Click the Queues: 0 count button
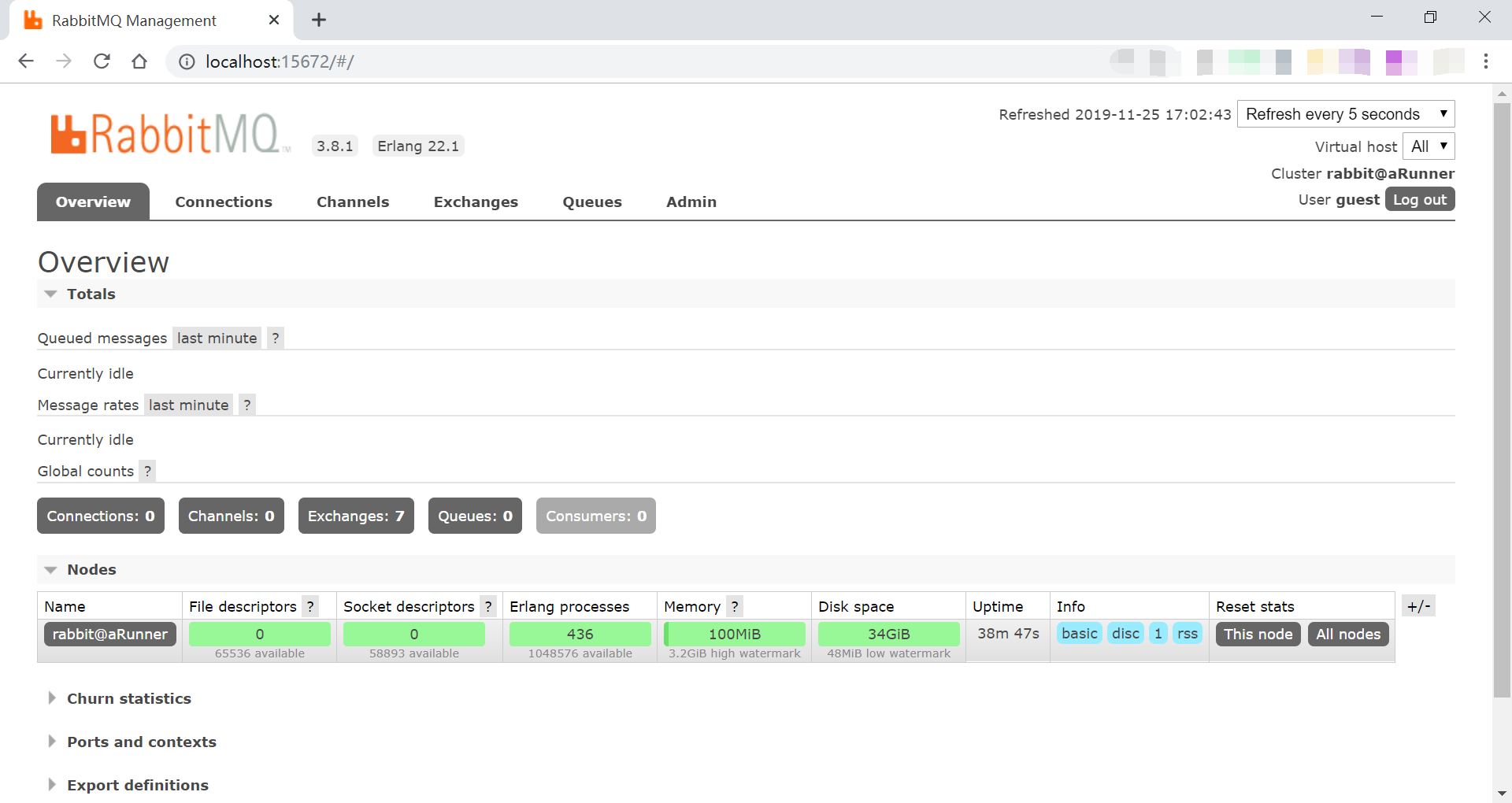 click(475, 516)
